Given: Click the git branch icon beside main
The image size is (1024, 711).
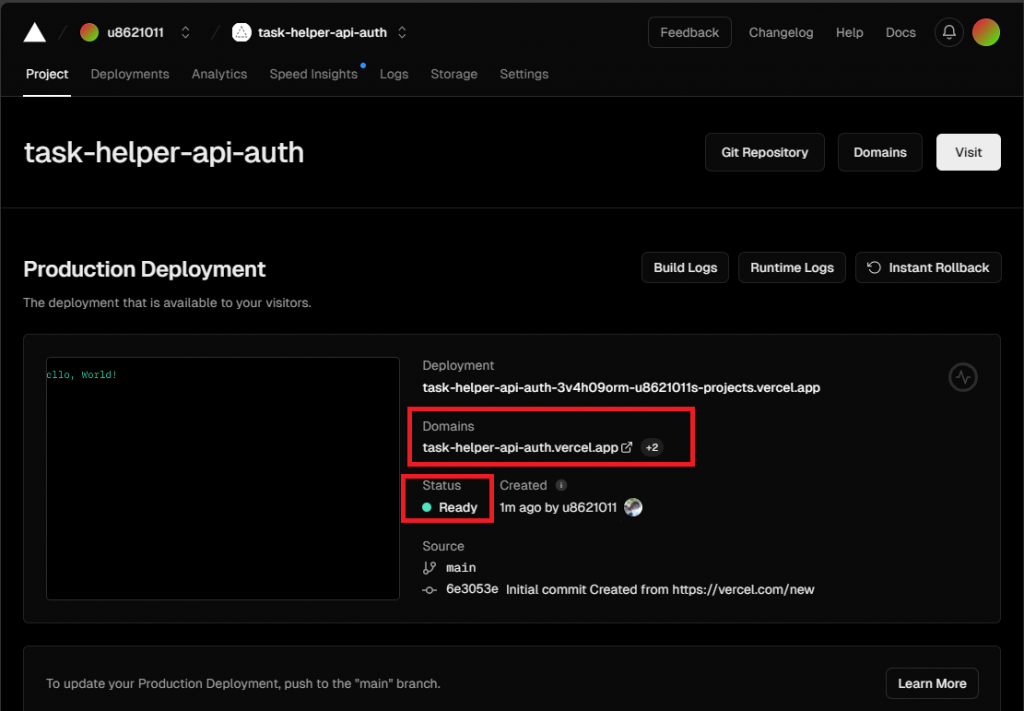Looking at the screenshot, I should pos(429,568).
